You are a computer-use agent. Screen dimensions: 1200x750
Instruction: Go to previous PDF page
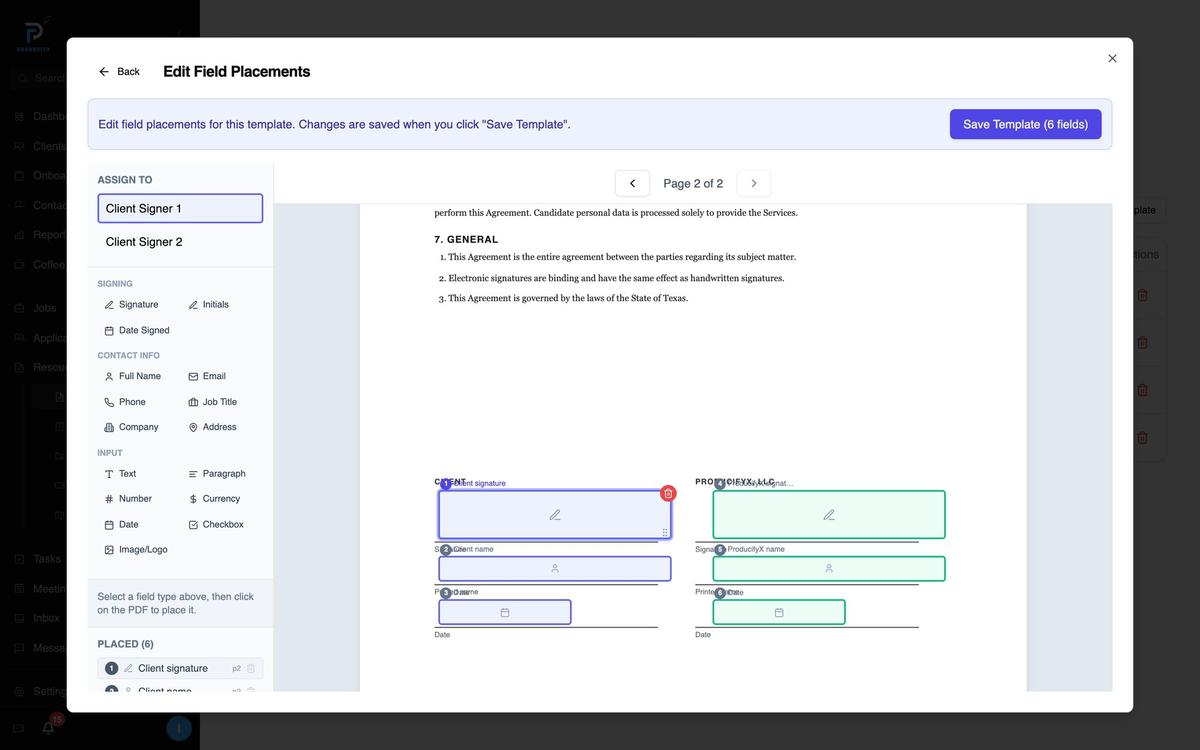pyautogui.click(x=632, y=183)
